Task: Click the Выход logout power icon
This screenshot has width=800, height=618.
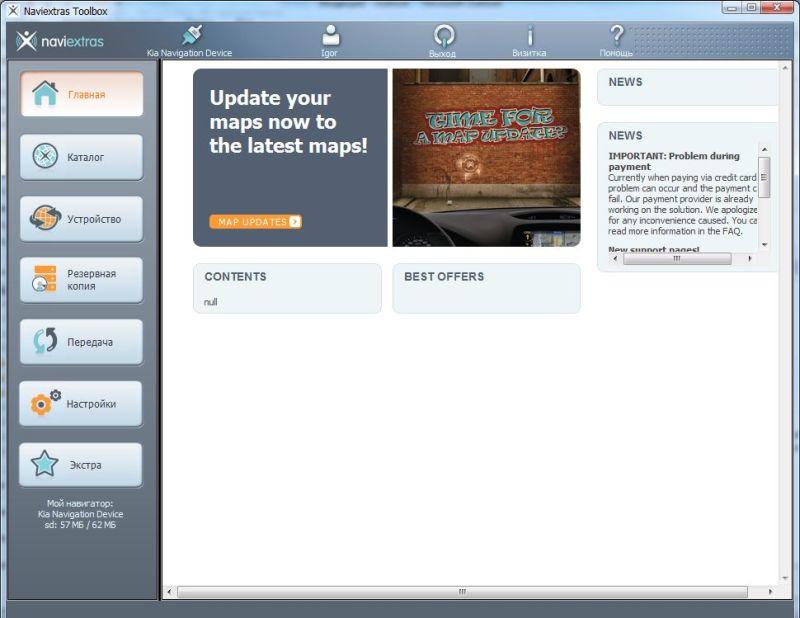Action: click(443, 36)
